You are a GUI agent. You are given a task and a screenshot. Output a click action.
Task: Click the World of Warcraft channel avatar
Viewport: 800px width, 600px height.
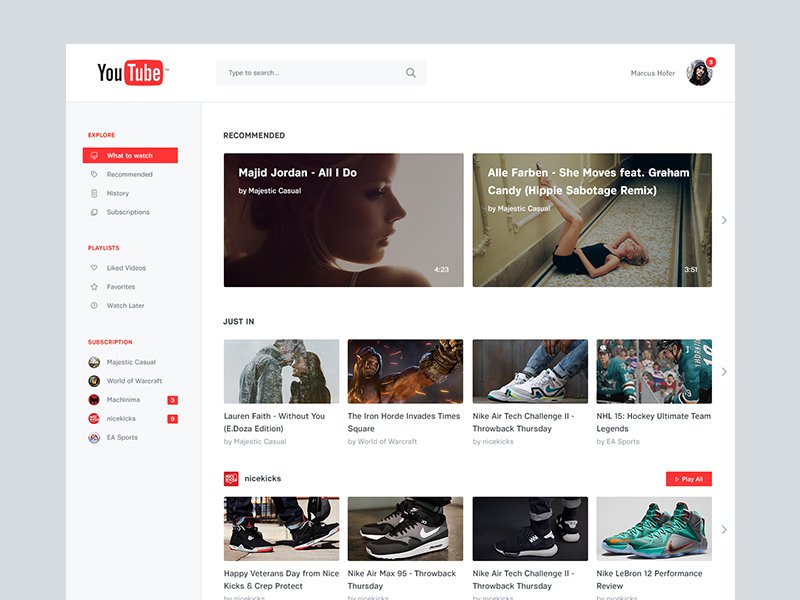pyautogui.click(x=94, y=381)
